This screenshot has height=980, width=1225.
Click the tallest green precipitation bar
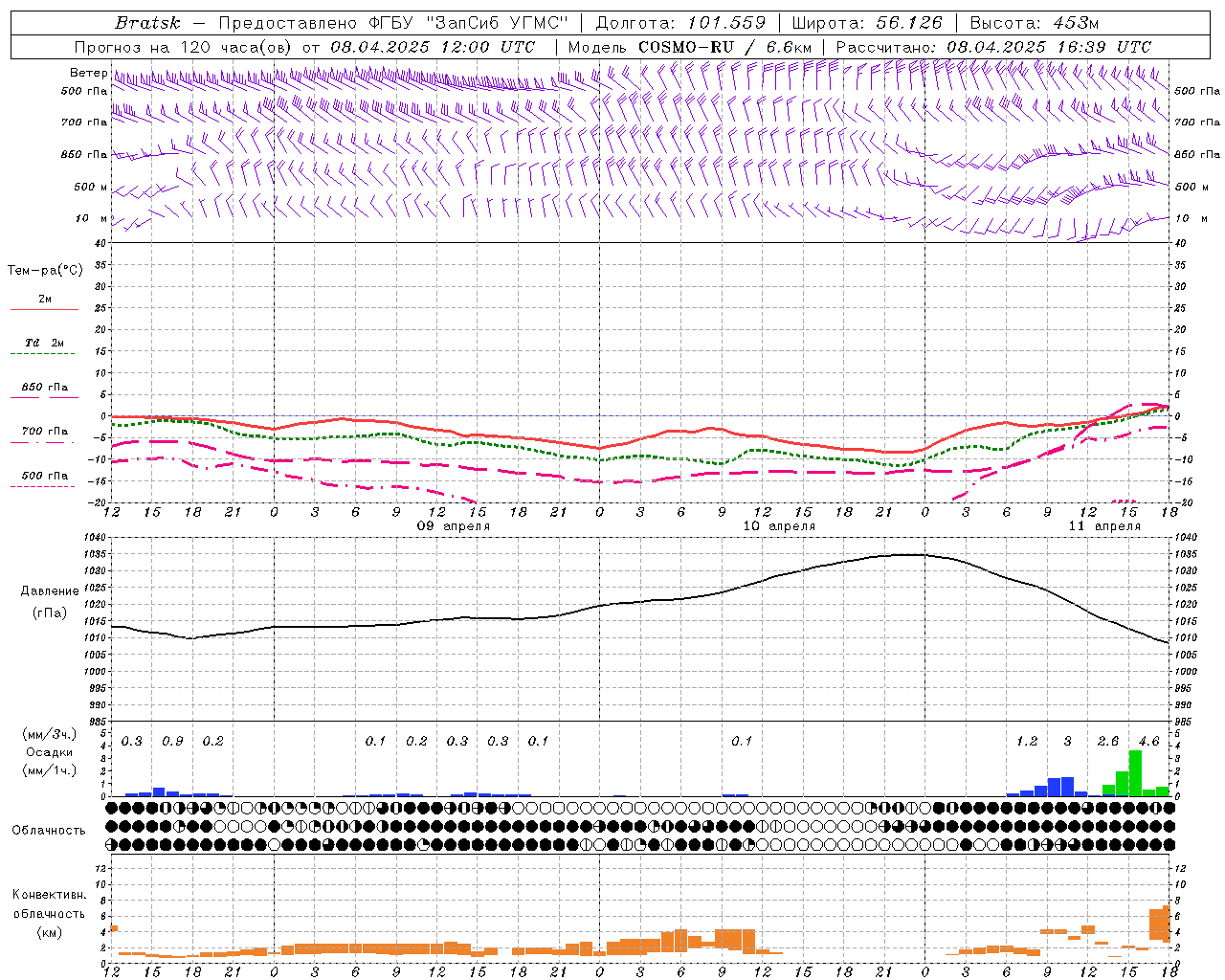tap(1135, 773)
